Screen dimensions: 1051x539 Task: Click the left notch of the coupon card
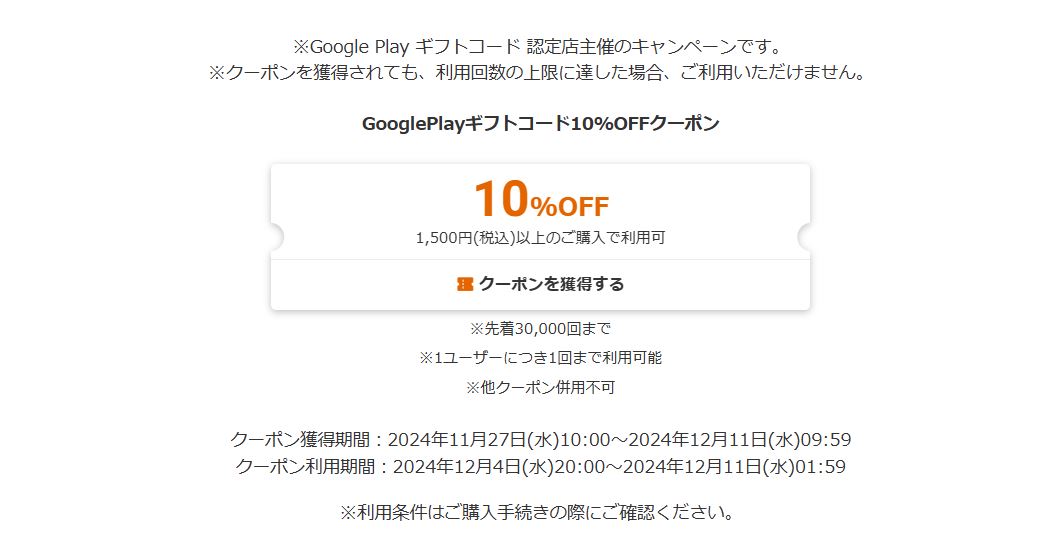pyautogui.click(x=276, y=238)
